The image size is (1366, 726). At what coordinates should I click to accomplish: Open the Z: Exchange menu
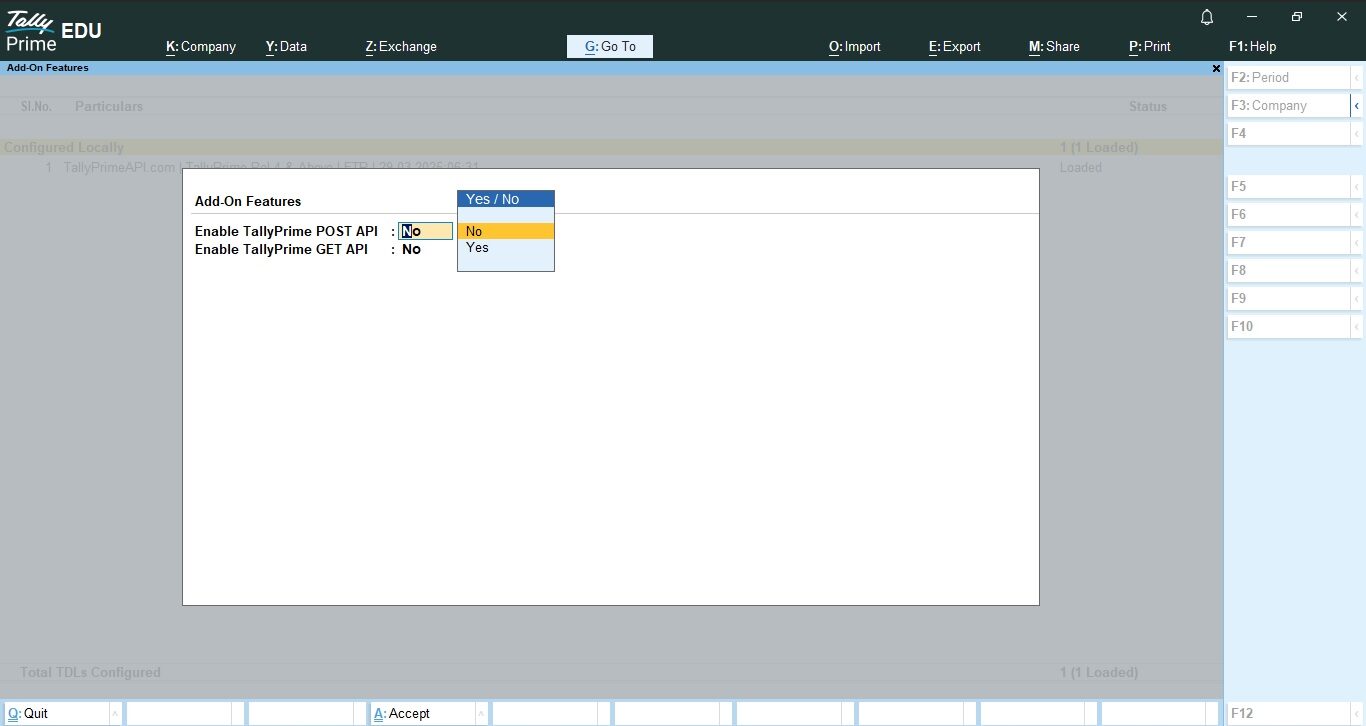click(x=401, y=46)
